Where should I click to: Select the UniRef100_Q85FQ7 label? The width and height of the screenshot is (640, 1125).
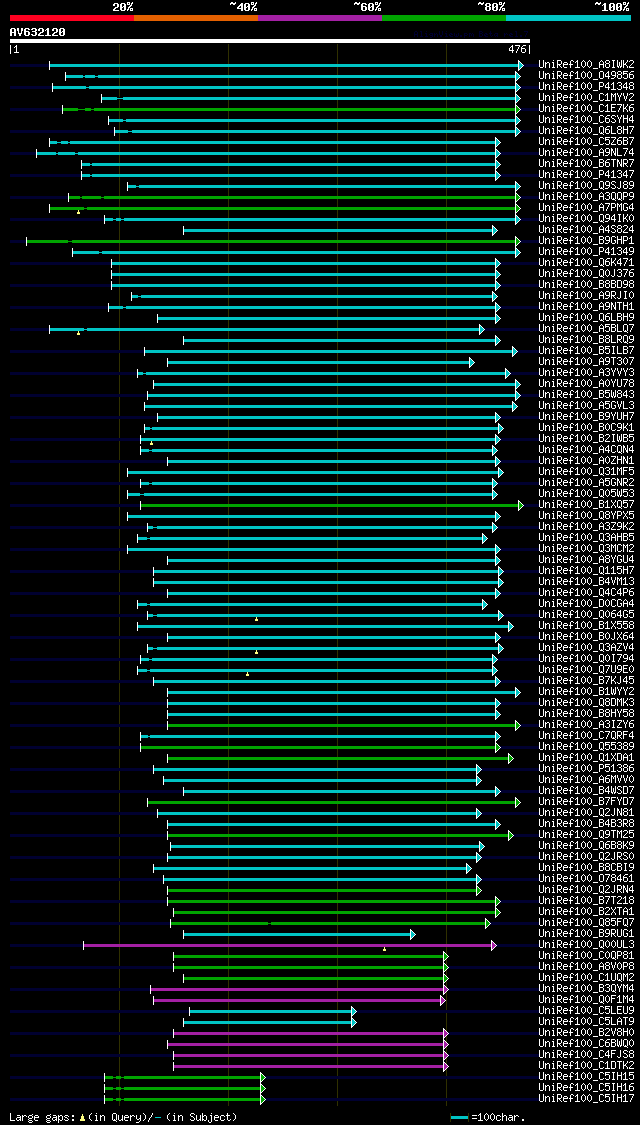pos(586,923)
